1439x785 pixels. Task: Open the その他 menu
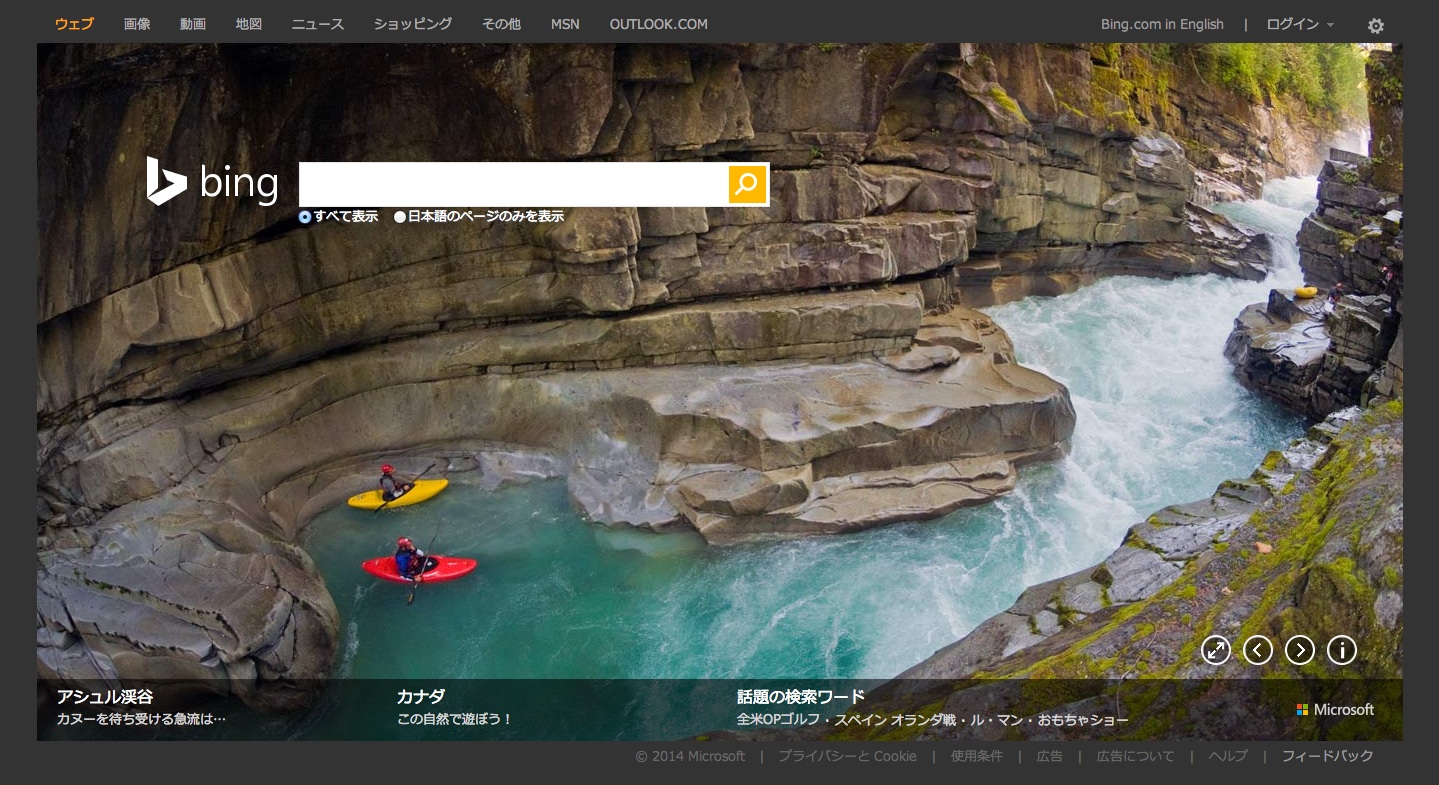click(x=501, y=24)
